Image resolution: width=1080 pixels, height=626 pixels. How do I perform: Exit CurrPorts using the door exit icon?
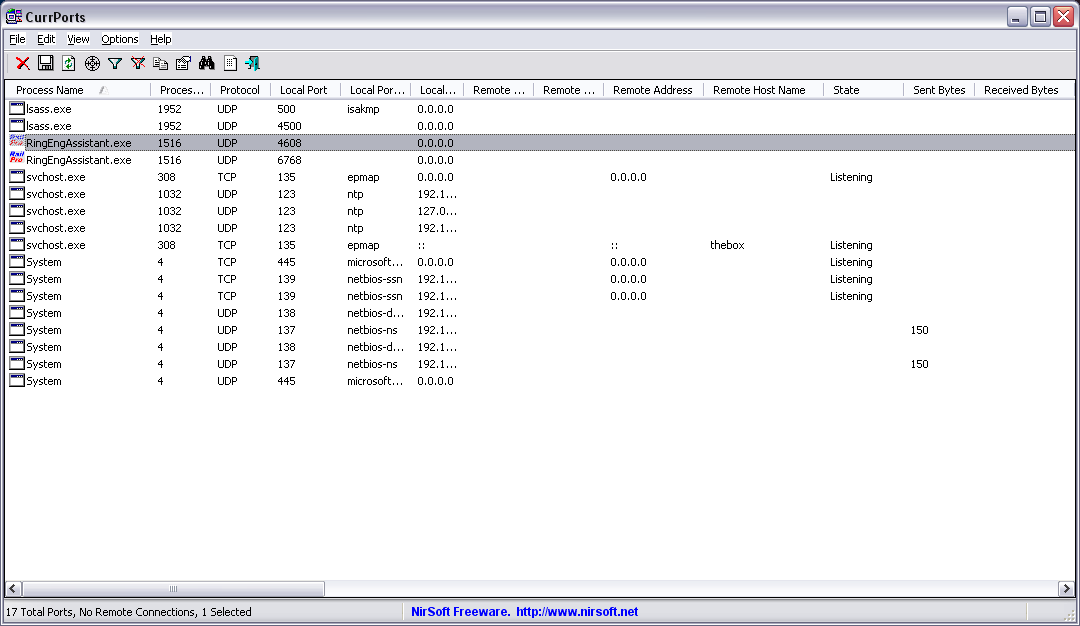(252, 62)
